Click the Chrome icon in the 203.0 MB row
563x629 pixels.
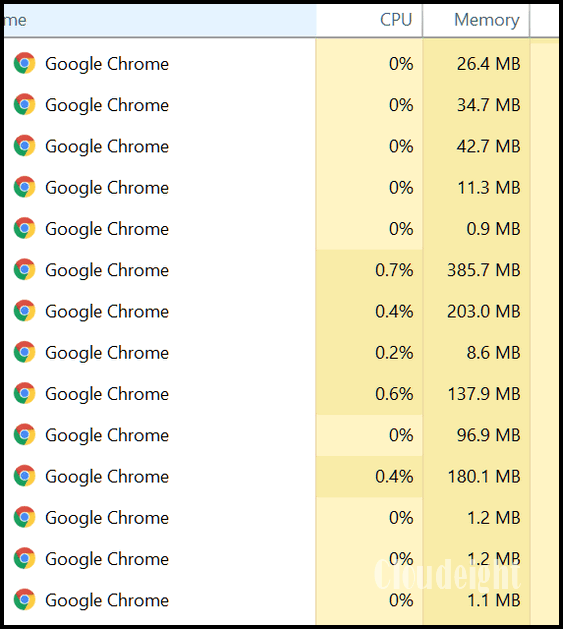[x=24, y=311]
